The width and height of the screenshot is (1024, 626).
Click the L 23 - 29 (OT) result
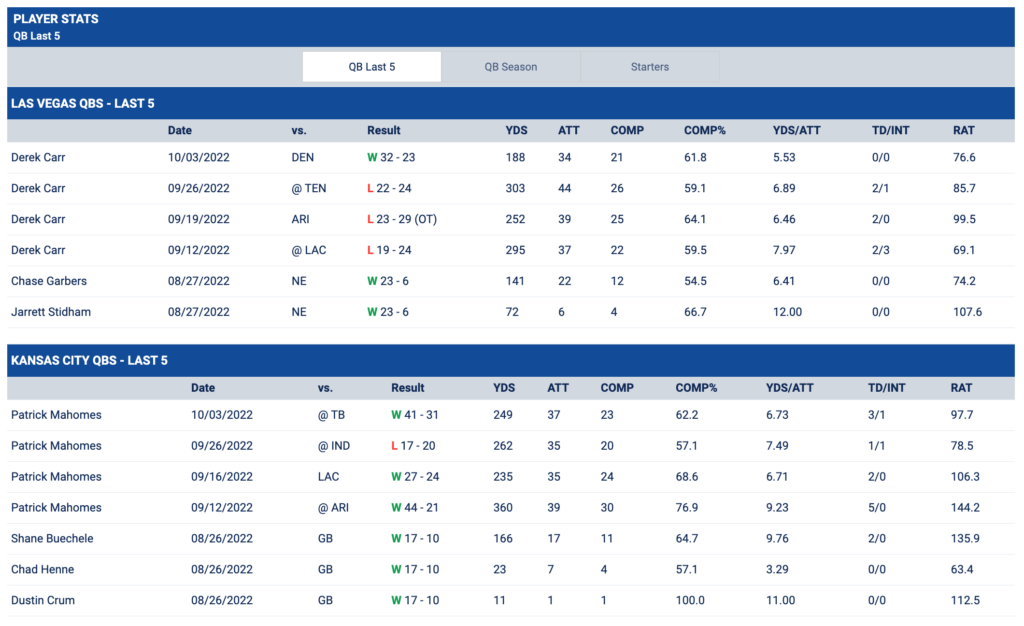coord(402,219)
